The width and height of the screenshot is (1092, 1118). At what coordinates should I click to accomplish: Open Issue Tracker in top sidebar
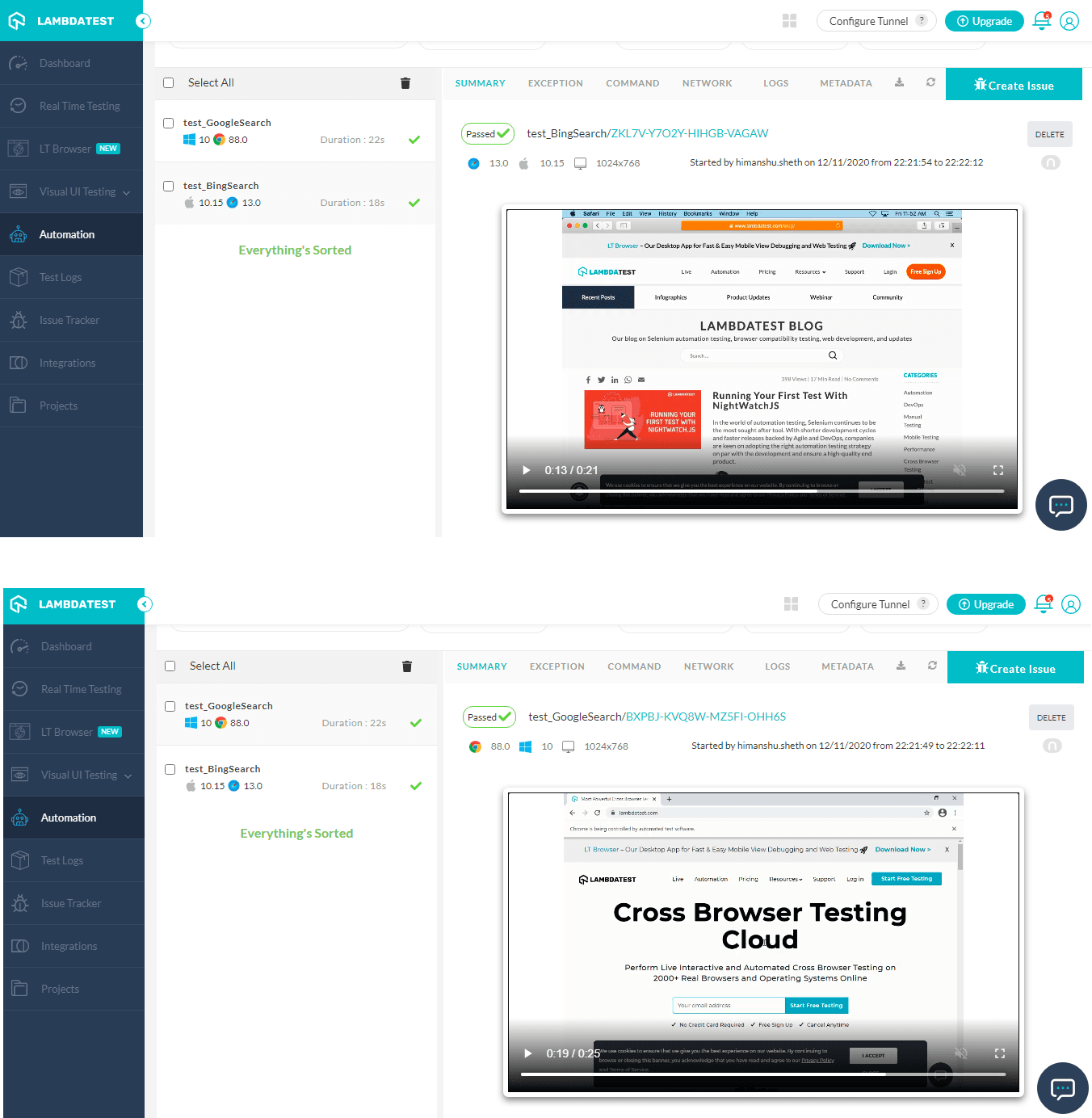pyautogui.click(x=71, y=320)
